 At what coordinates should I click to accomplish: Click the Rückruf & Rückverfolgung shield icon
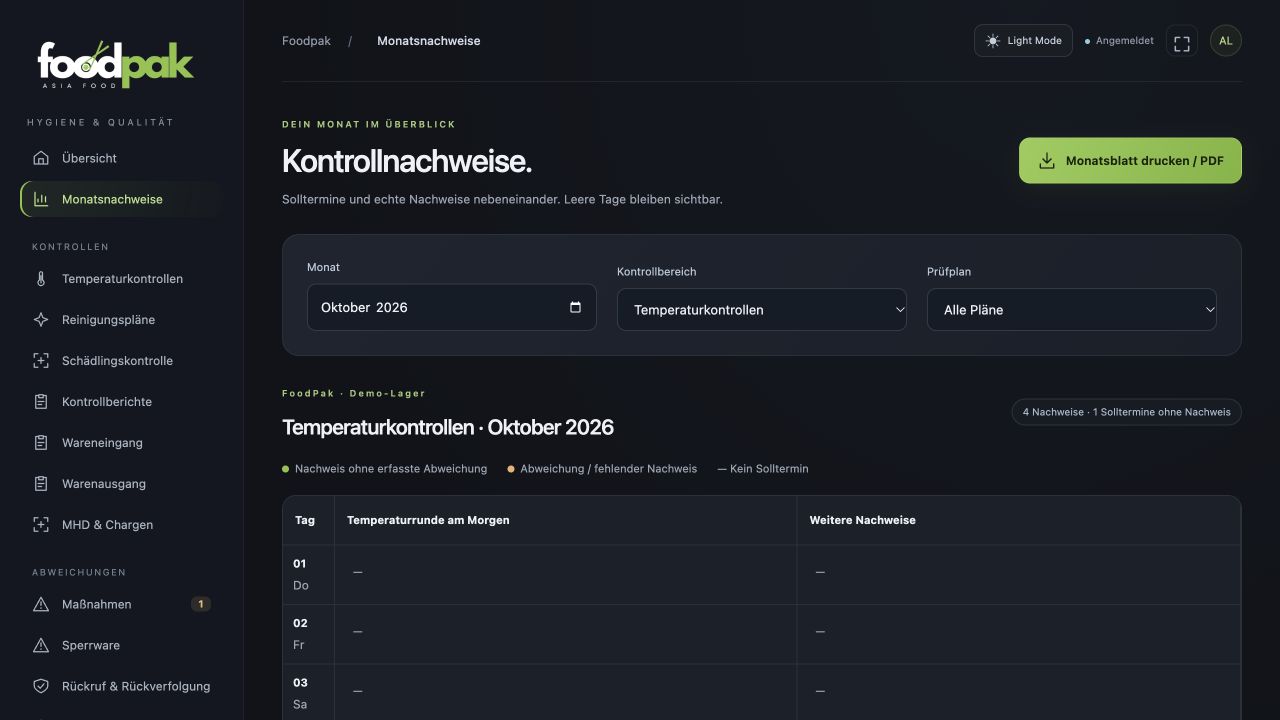(41, 686)
